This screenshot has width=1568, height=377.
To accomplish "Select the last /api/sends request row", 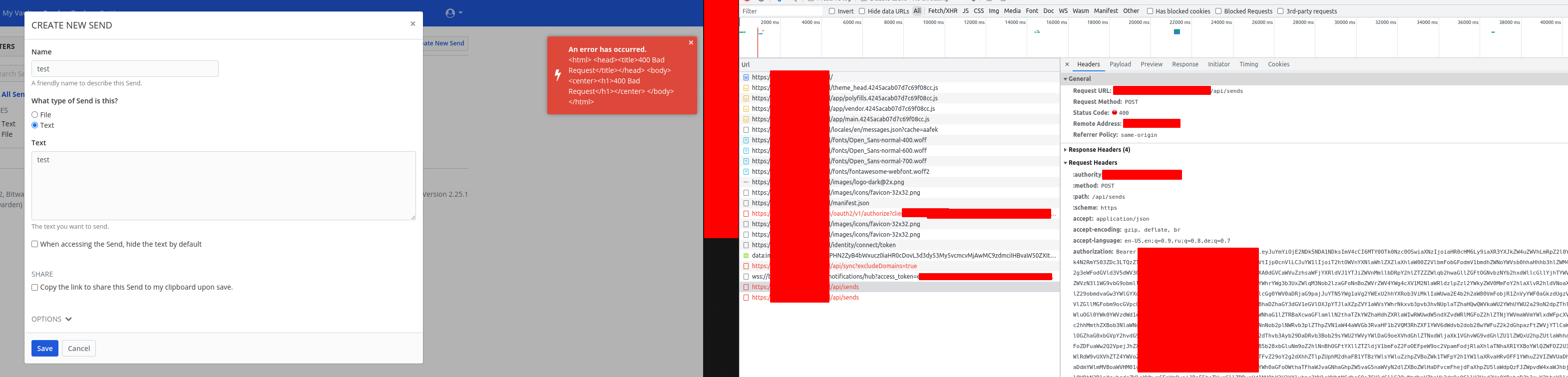I will point(899,298).
